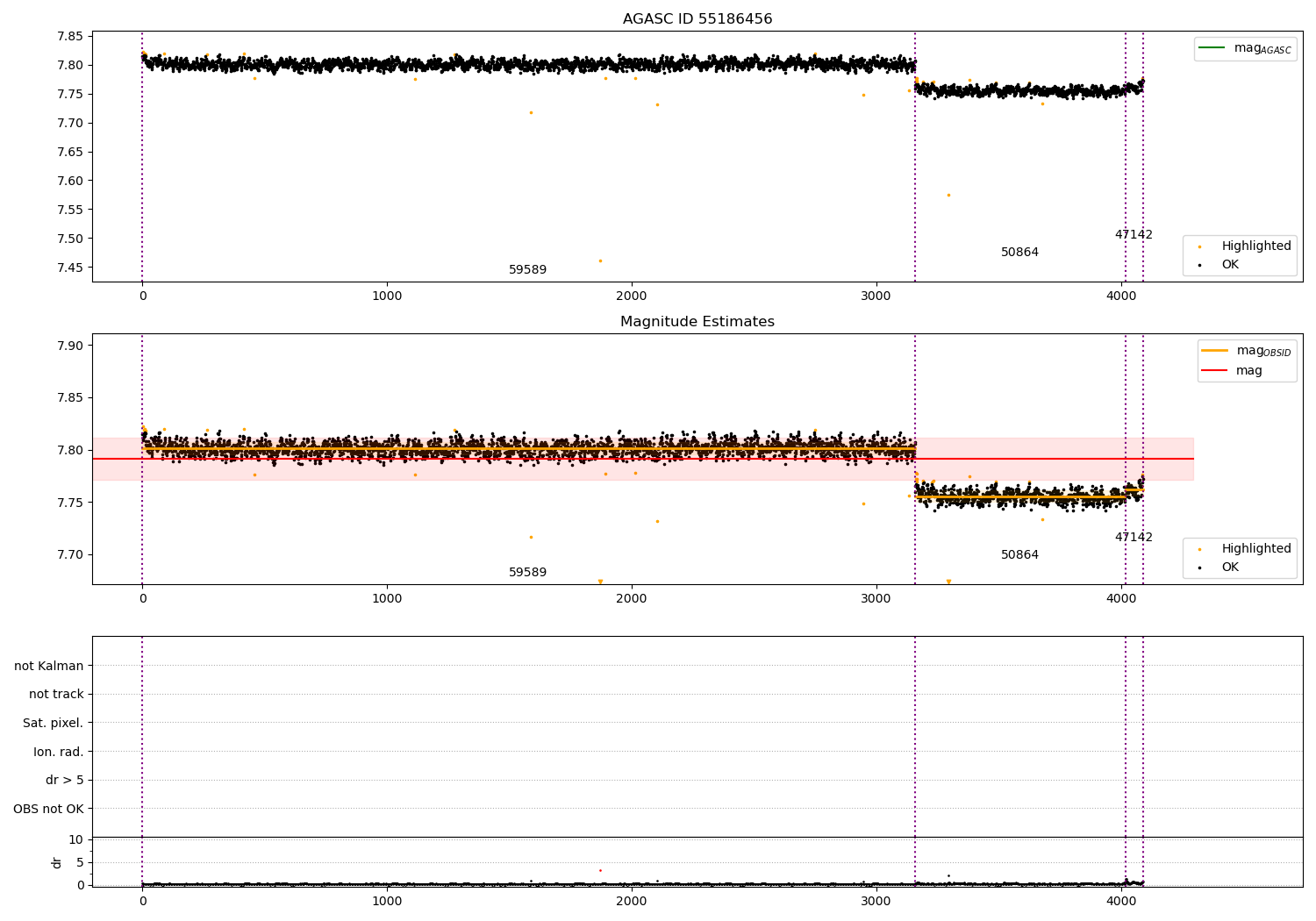Select the orange mag OBSID legend line
The image size is (1316, 921).
(1215, 351)
